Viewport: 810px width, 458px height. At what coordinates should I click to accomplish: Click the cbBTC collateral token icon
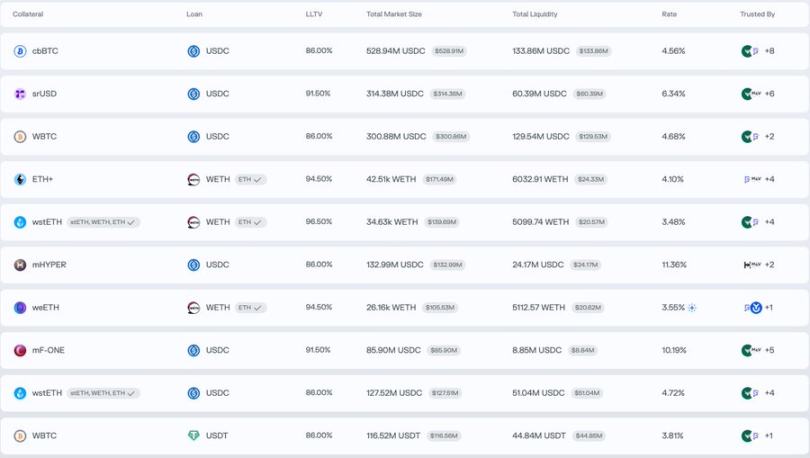point(20,51)
